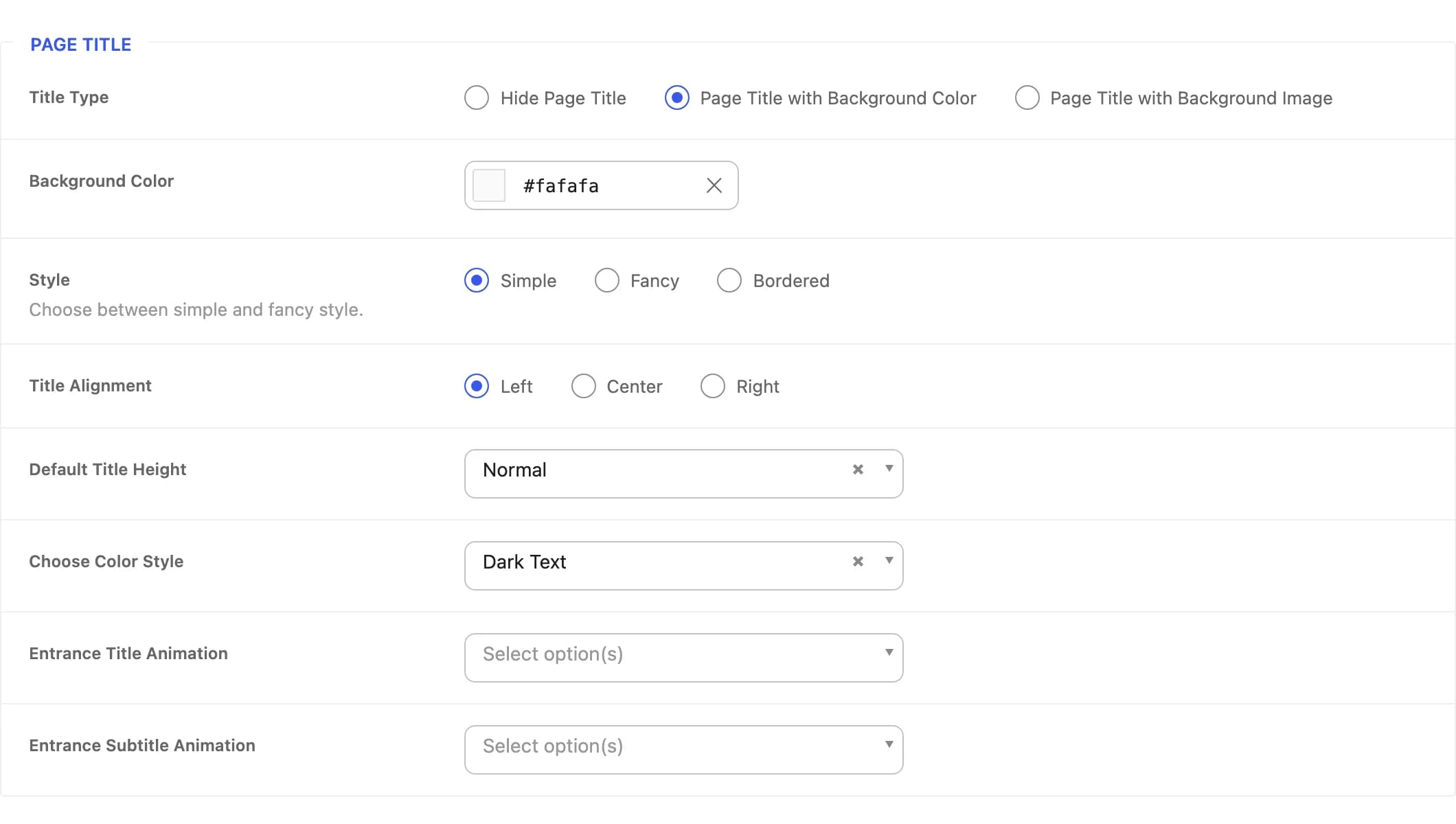
Task: Set title alignment to Left
Action: tap(477, 386)
